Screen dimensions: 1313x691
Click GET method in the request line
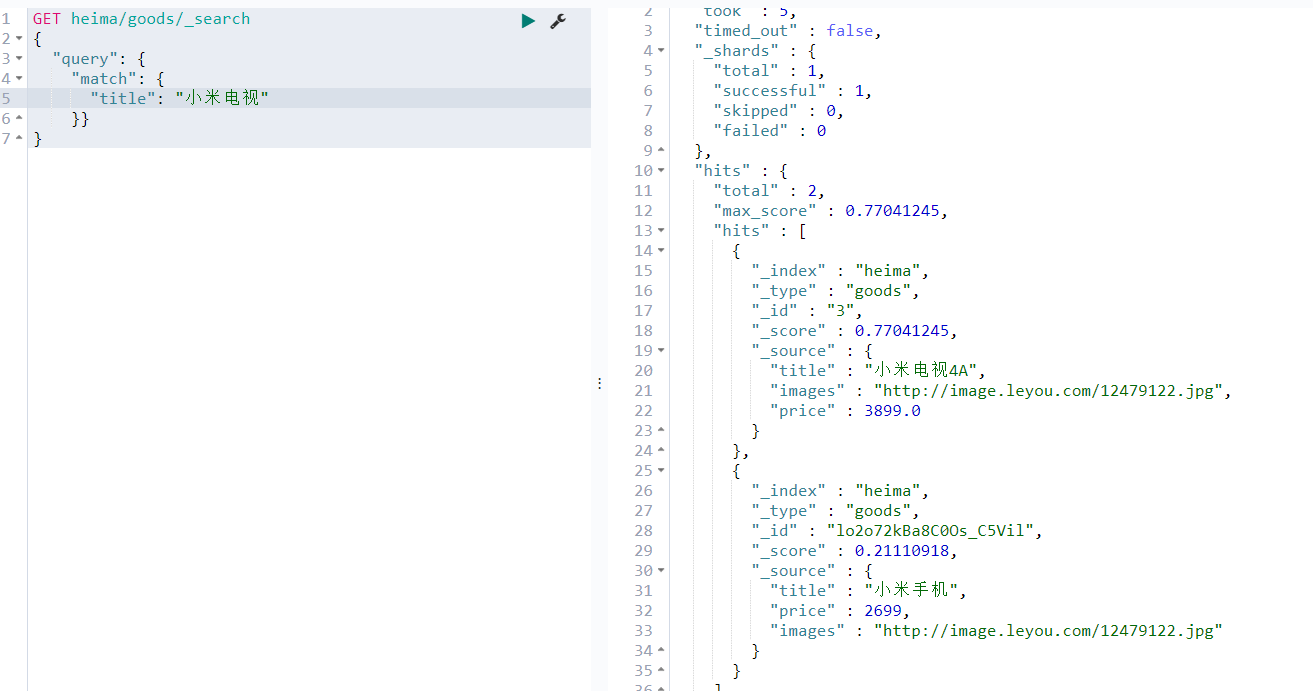[47, 18]
